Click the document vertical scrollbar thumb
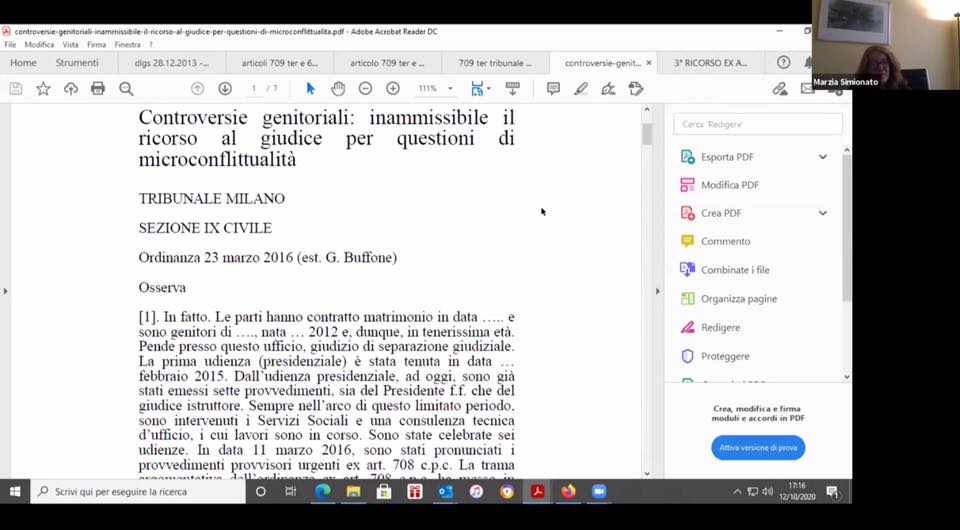 point(647,133)
